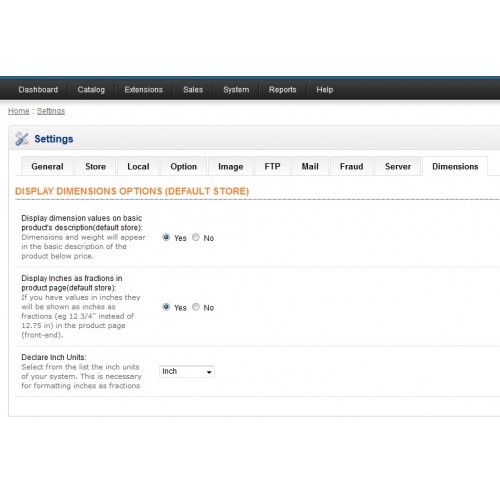
Task: Switch to the General tab
Action: [47, 166]
